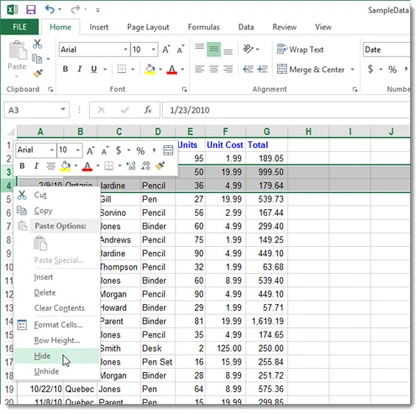The width and height of the screenshot is (420, 414).
Task: Toggle Wrap Text
Action: (x=300, y=50)
